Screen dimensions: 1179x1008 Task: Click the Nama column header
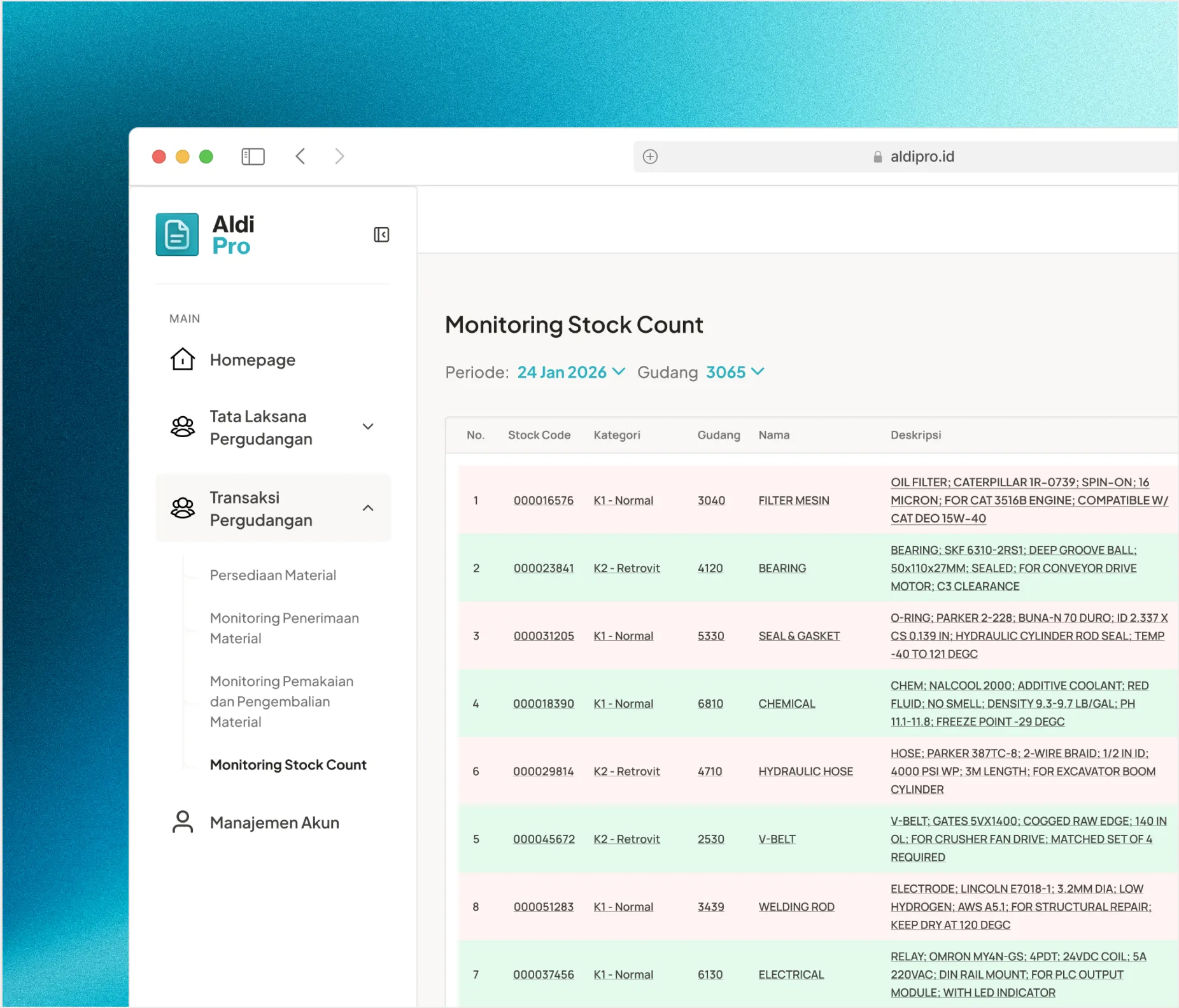pyautogui.click(x=774, y=435)
